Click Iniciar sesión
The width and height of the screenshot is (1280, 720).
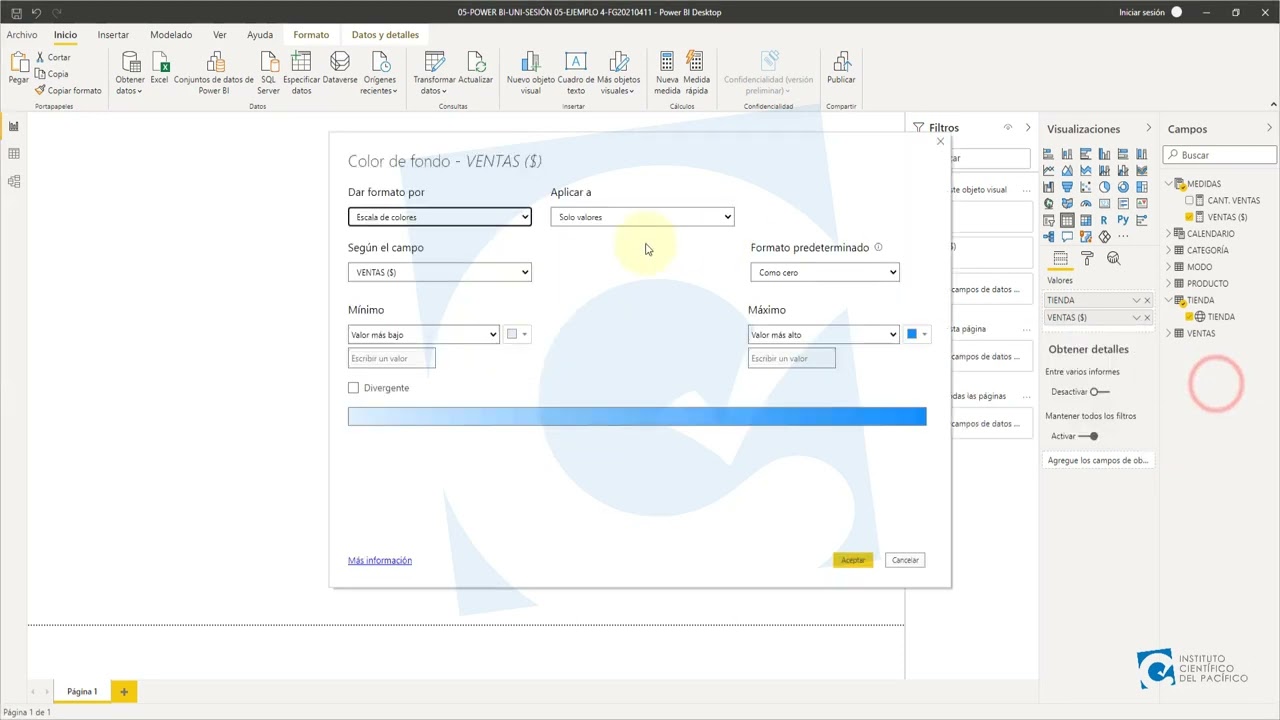point(1141,12)
